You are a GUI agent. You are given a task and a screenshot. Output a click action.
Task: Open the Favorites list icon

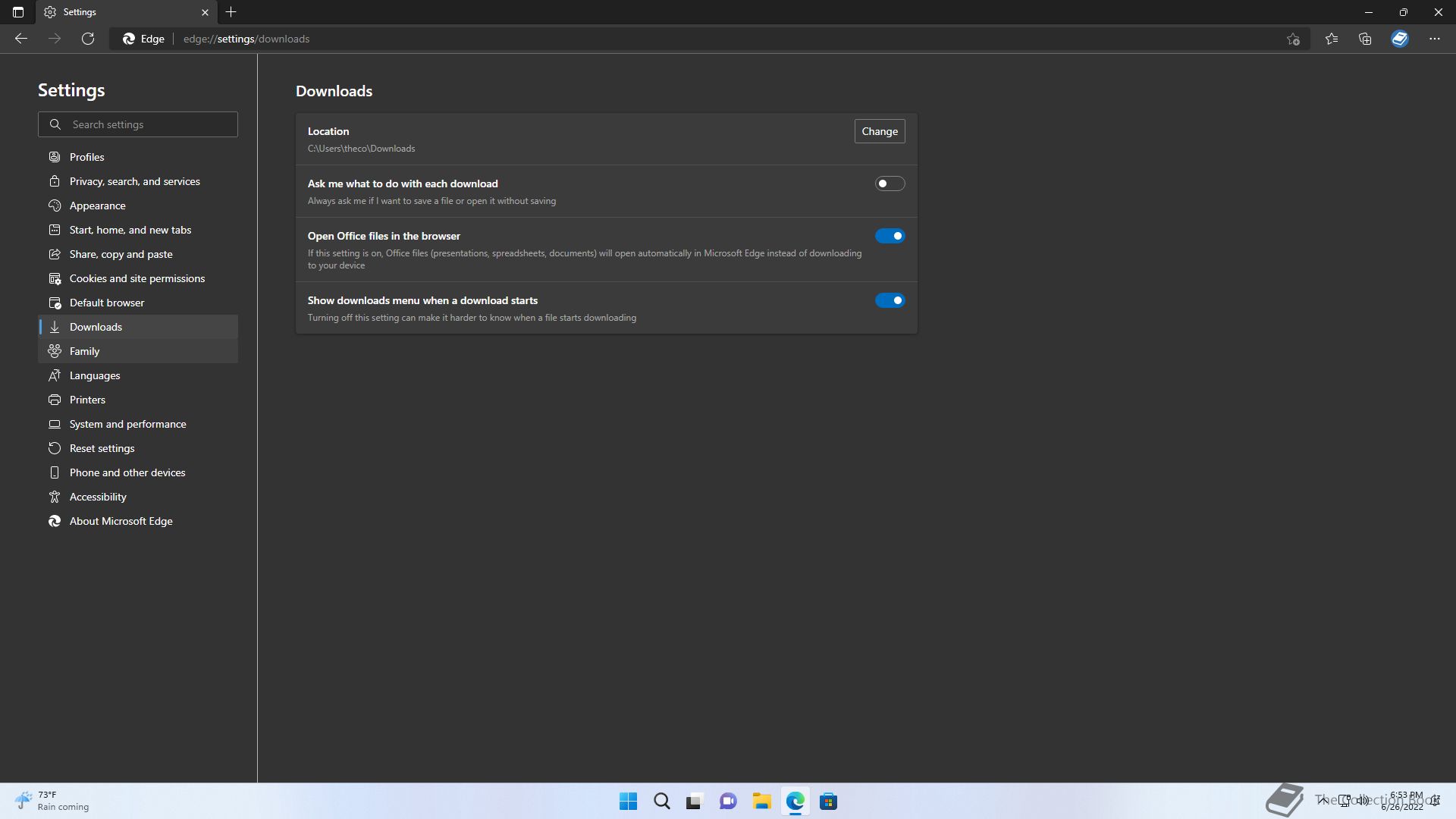1331,39
